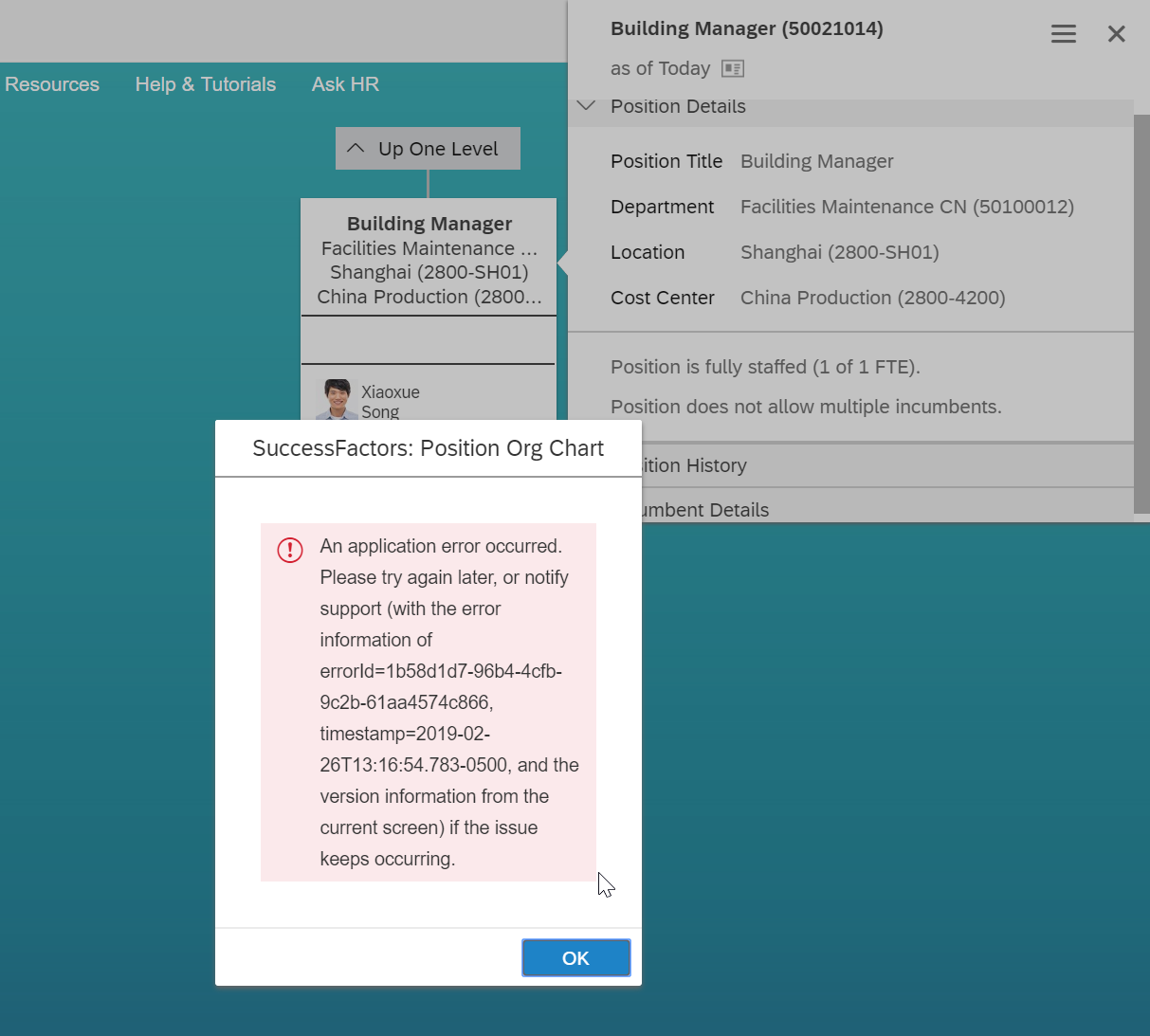Click the Shanghai (2800-SH01) location value in panel
Screen dimensions: 1150x1036
click(840, 252)
